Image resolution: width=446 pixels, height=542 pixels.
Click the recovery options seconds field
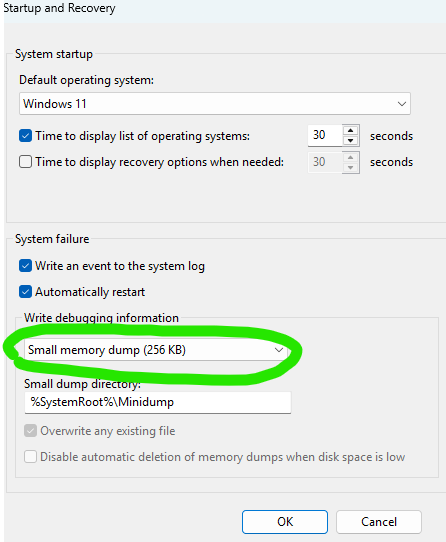point(325,162)
